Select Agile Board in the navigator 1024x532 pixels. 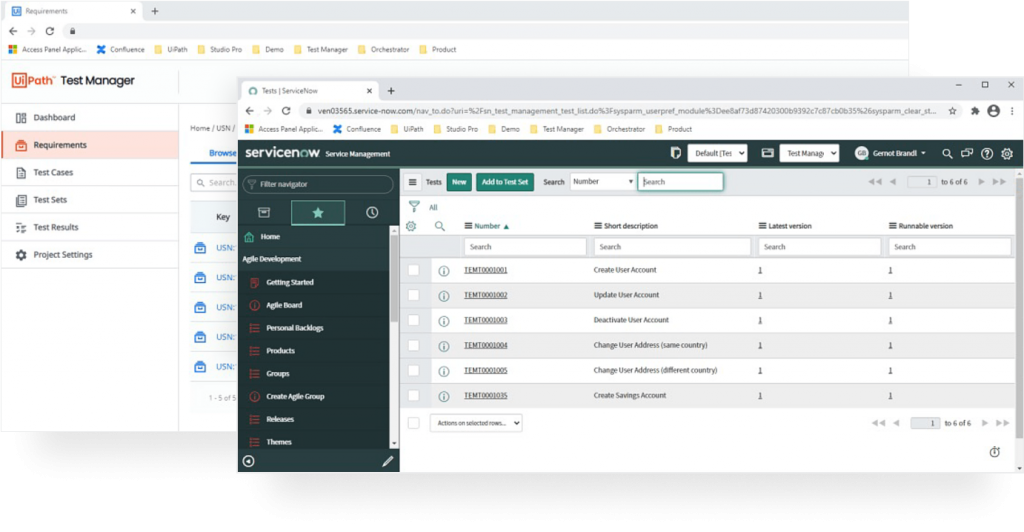(284, 305)
